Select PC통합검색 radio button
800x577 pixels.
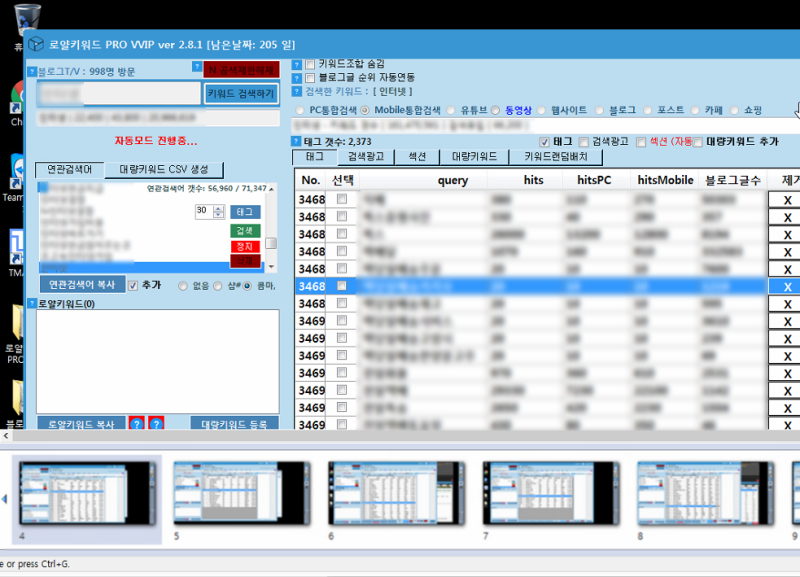coord(299,110)
